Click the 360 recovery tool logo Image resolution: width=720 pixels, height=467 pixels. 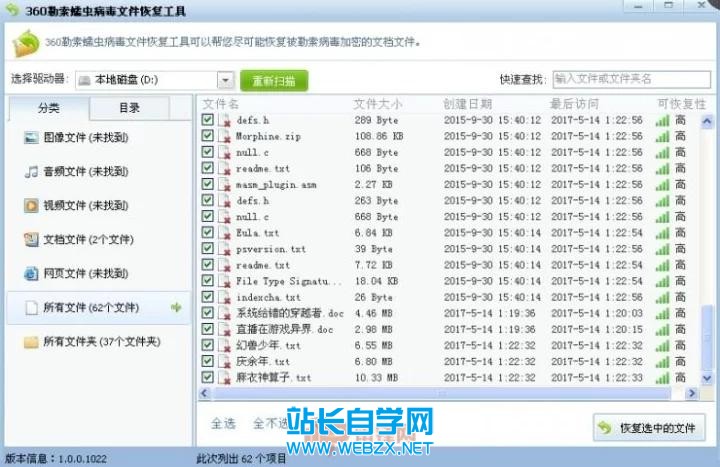[25, 43]
